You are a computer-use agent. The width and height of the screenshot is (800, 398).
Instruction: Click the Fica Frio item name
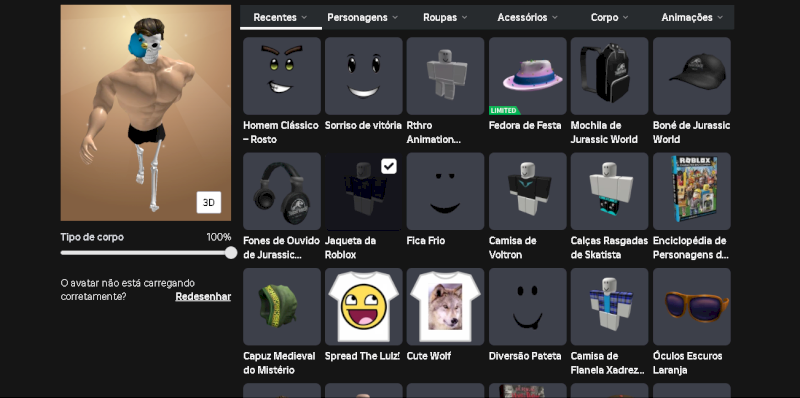pos(426,241)
